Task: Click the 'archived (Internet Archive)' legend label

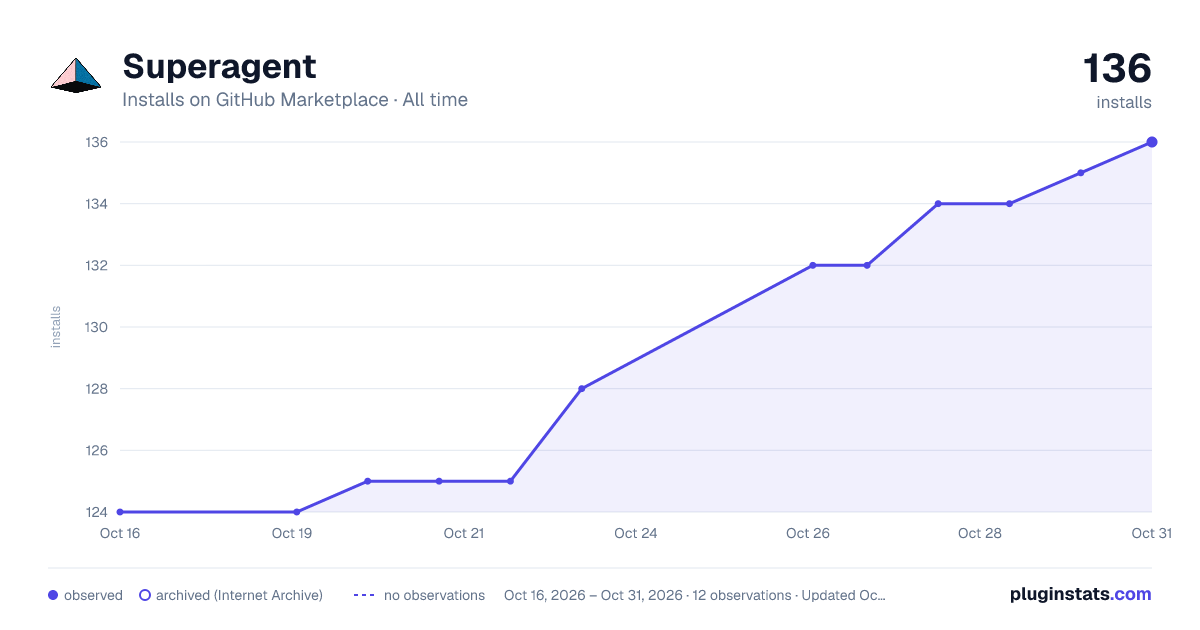Action: (x=239, y=595)
